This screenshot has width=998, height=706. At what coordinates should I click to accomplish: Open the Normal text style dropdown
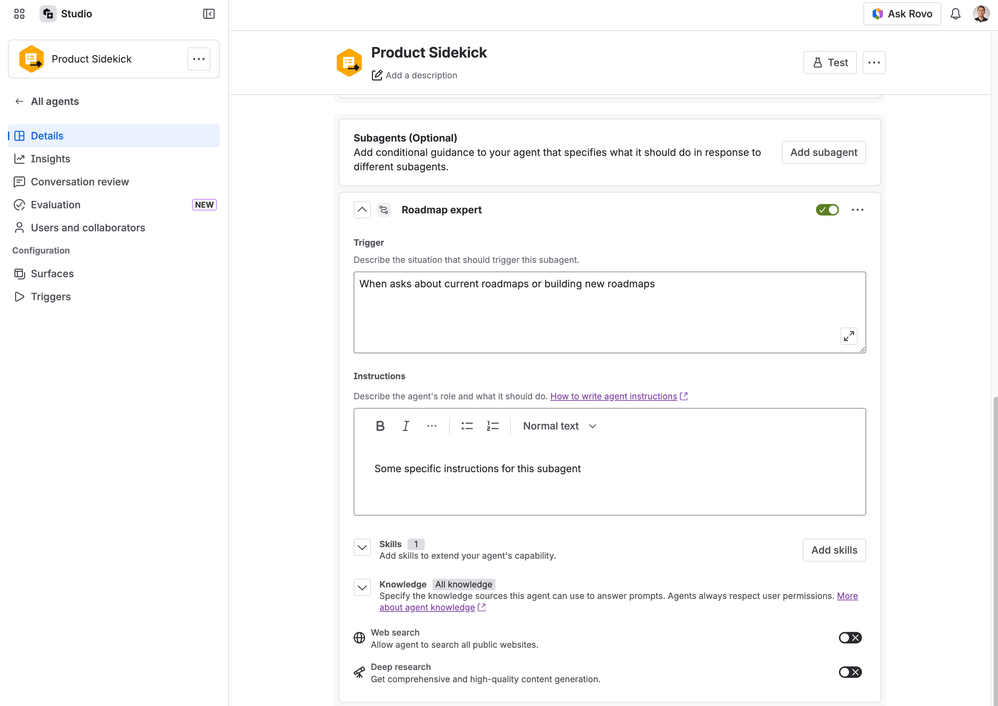tap(559, 426)
